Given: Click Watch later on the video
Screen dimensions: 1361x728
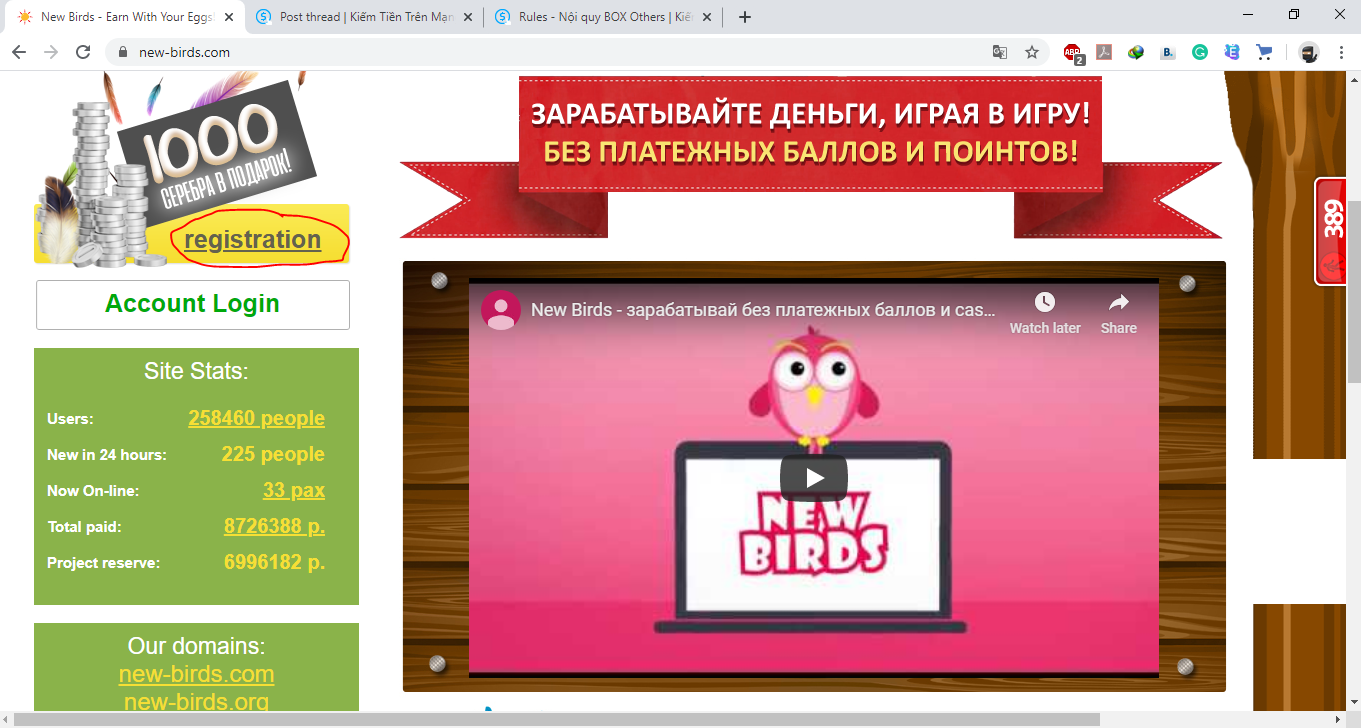Looking at the screenshot, I should (1045, 313).
